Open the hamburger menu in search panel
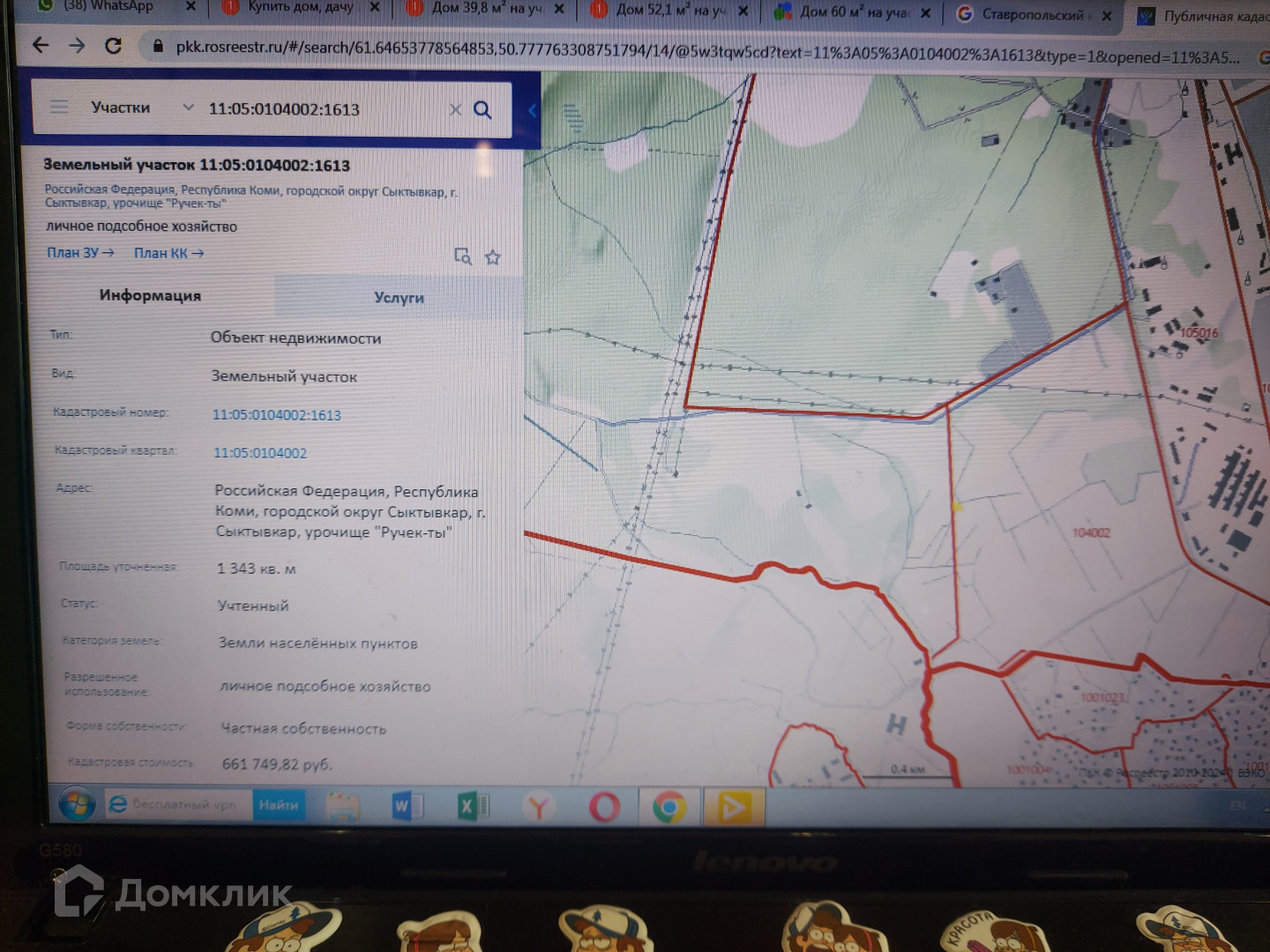The height and width of the screenshot is (952, 1270). tap(59, 108)
